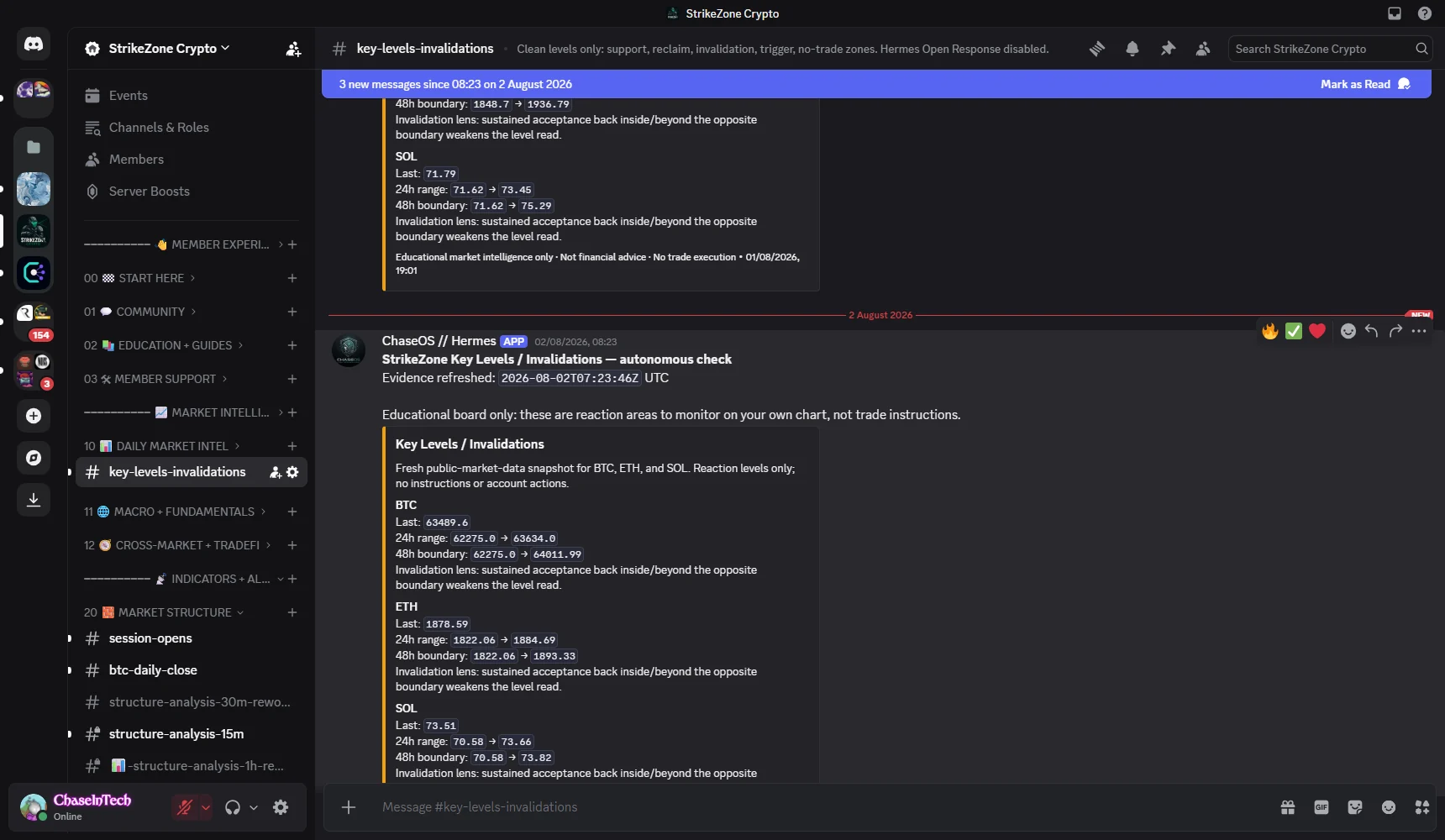Open Discover servers compass icon

(34, 458)
